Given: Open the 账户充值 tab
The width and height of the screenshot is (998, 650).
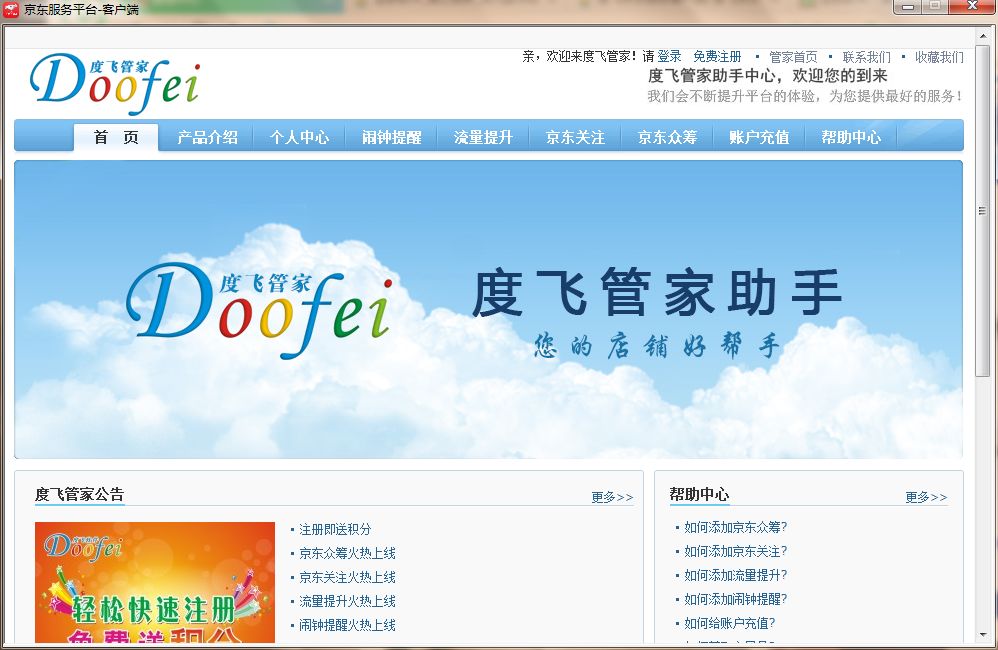Looking at the screenshot, I should (x=757, y=137).
